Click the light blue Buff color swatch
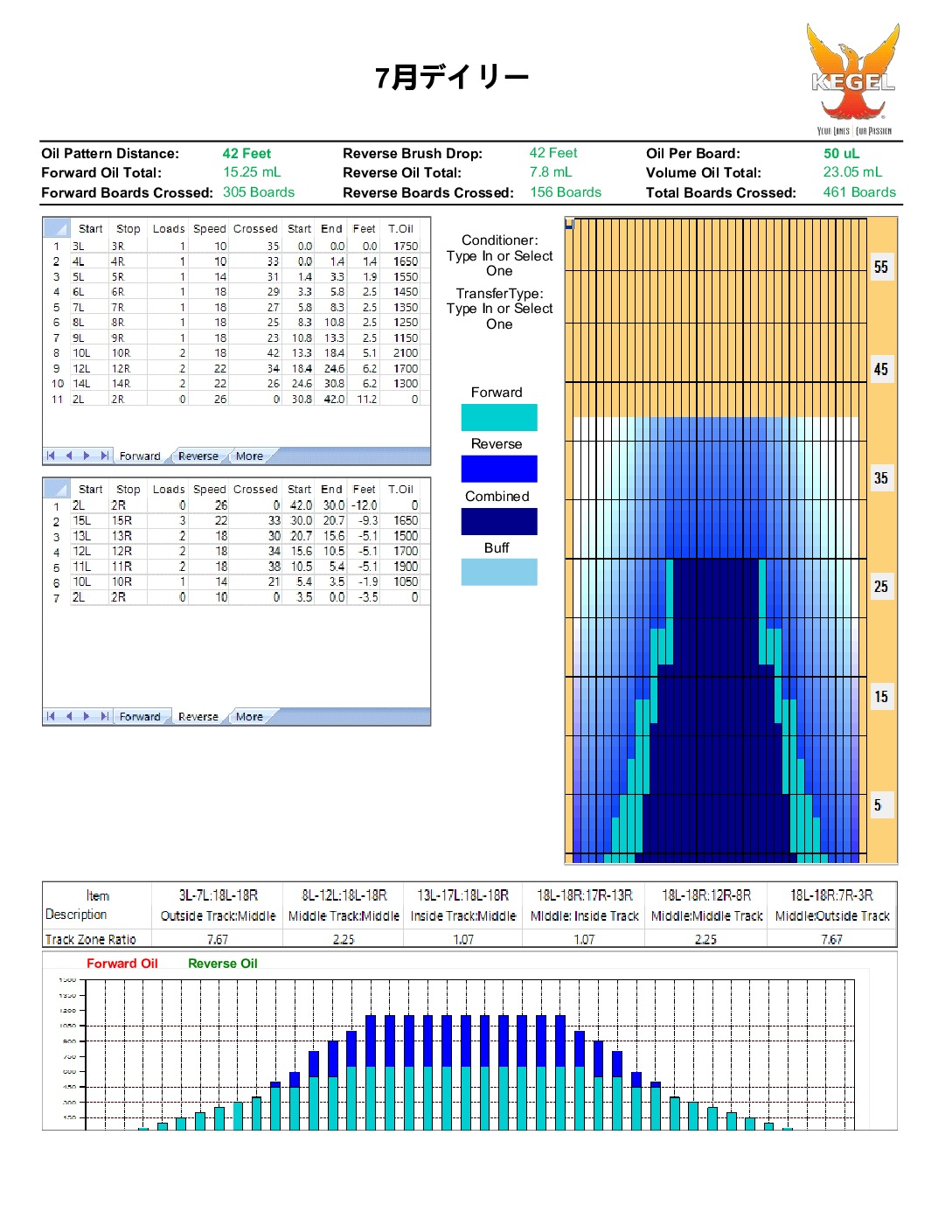952x1232 pixels. [499, 572]
